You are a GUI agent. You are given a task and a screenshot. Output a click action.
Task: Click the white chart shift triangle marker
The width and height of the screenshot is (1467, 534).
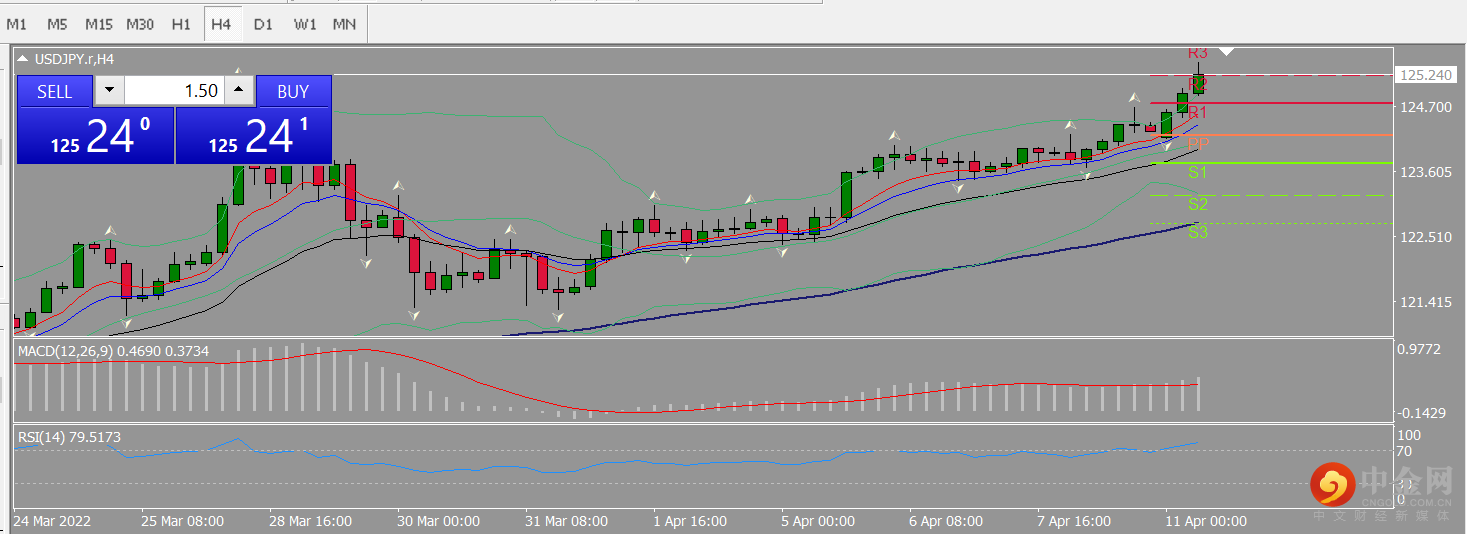click(x=1227, y=51)
